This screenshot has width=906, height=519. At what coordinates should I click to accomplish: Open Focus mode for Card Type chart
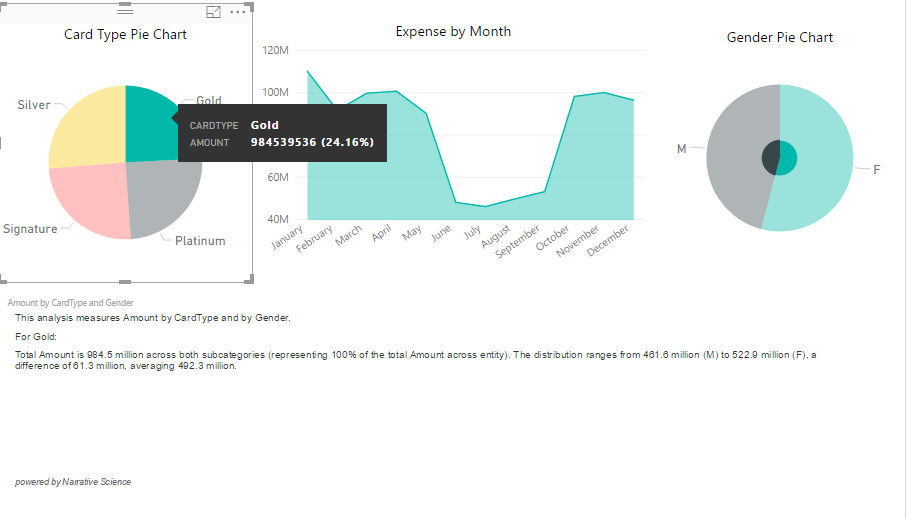coord(213,12)
